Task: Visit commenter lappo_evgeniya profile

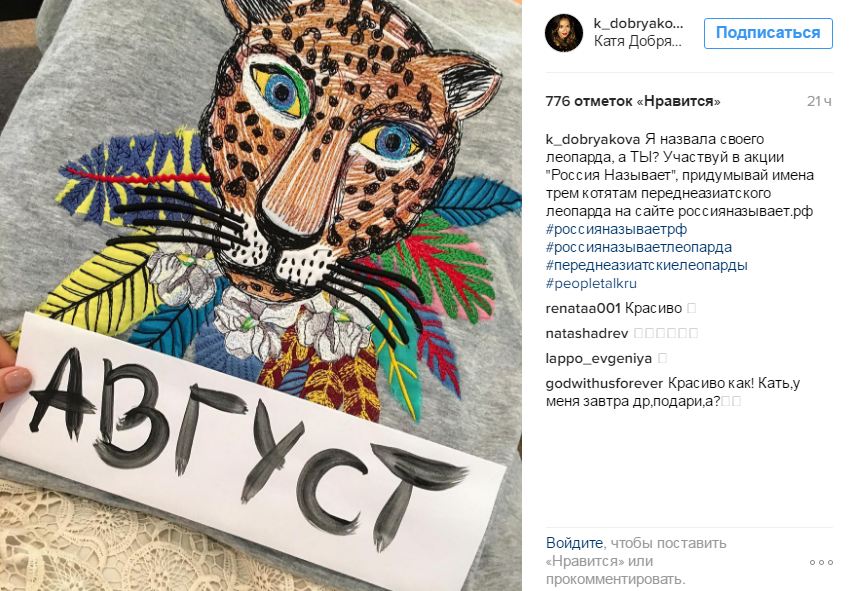Action: tap(598, 359)
